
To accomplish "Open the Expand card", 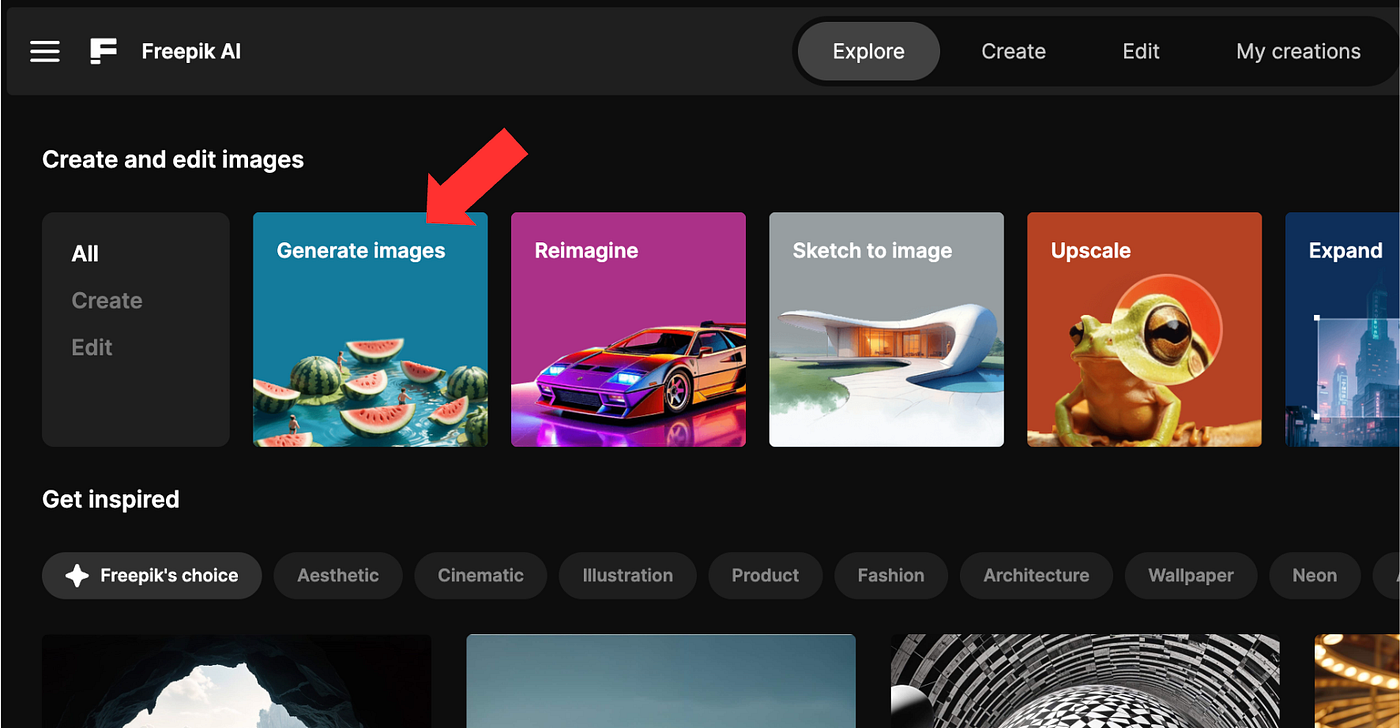I will (x=1342, y=329).
